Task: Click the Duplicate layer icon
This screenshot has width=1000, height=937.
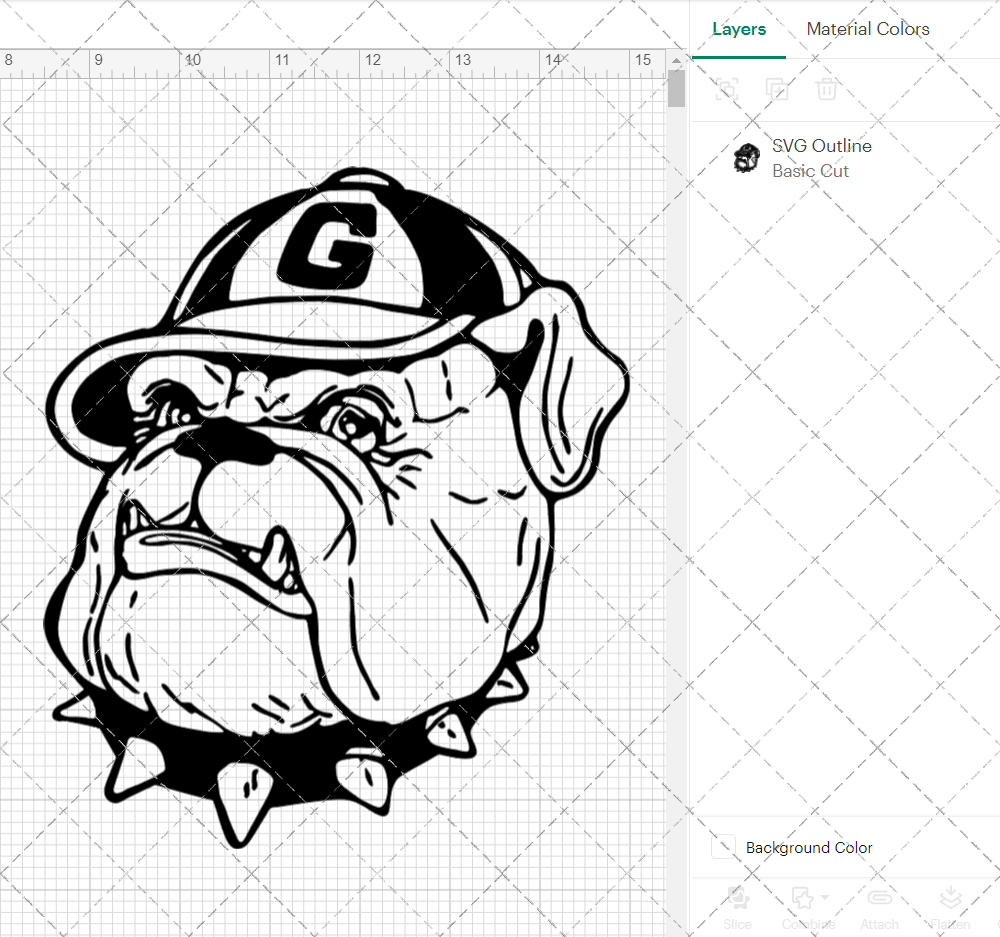Action: click(x=776, y=89)
